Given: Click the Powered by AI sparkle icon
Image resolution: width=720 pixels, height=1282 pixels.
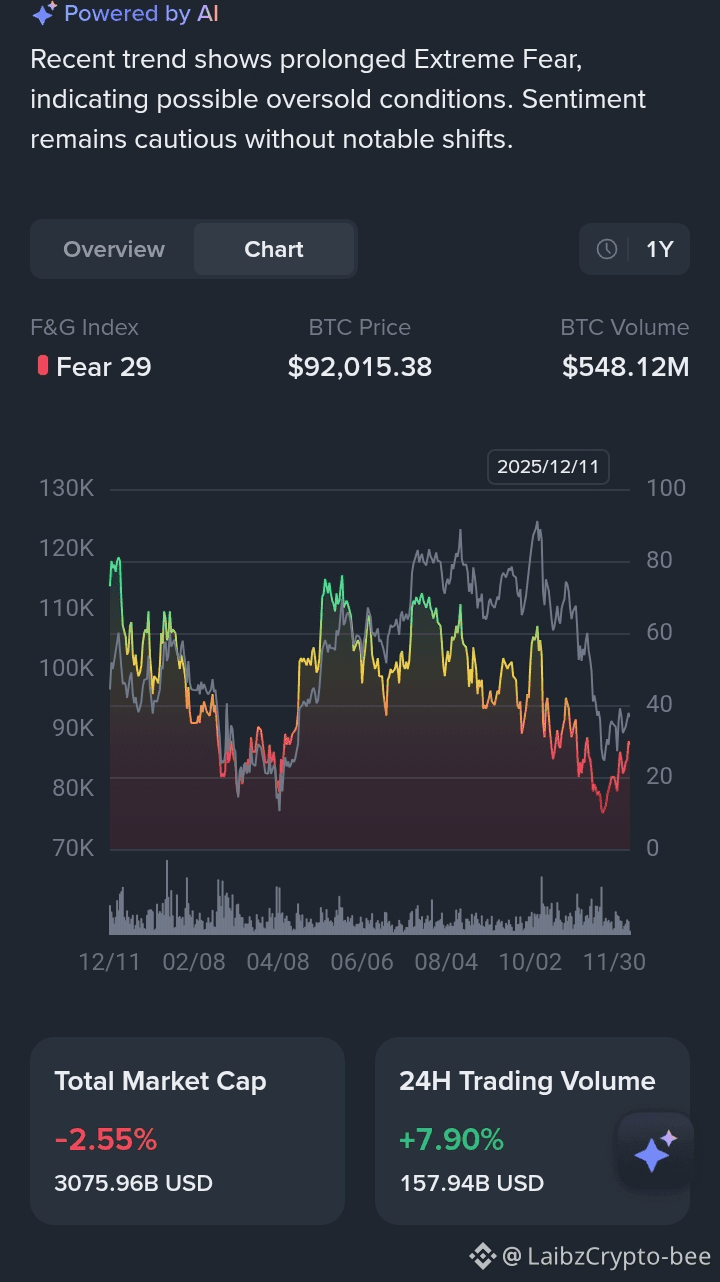Looking at the screenshot, I should (44, 14).
